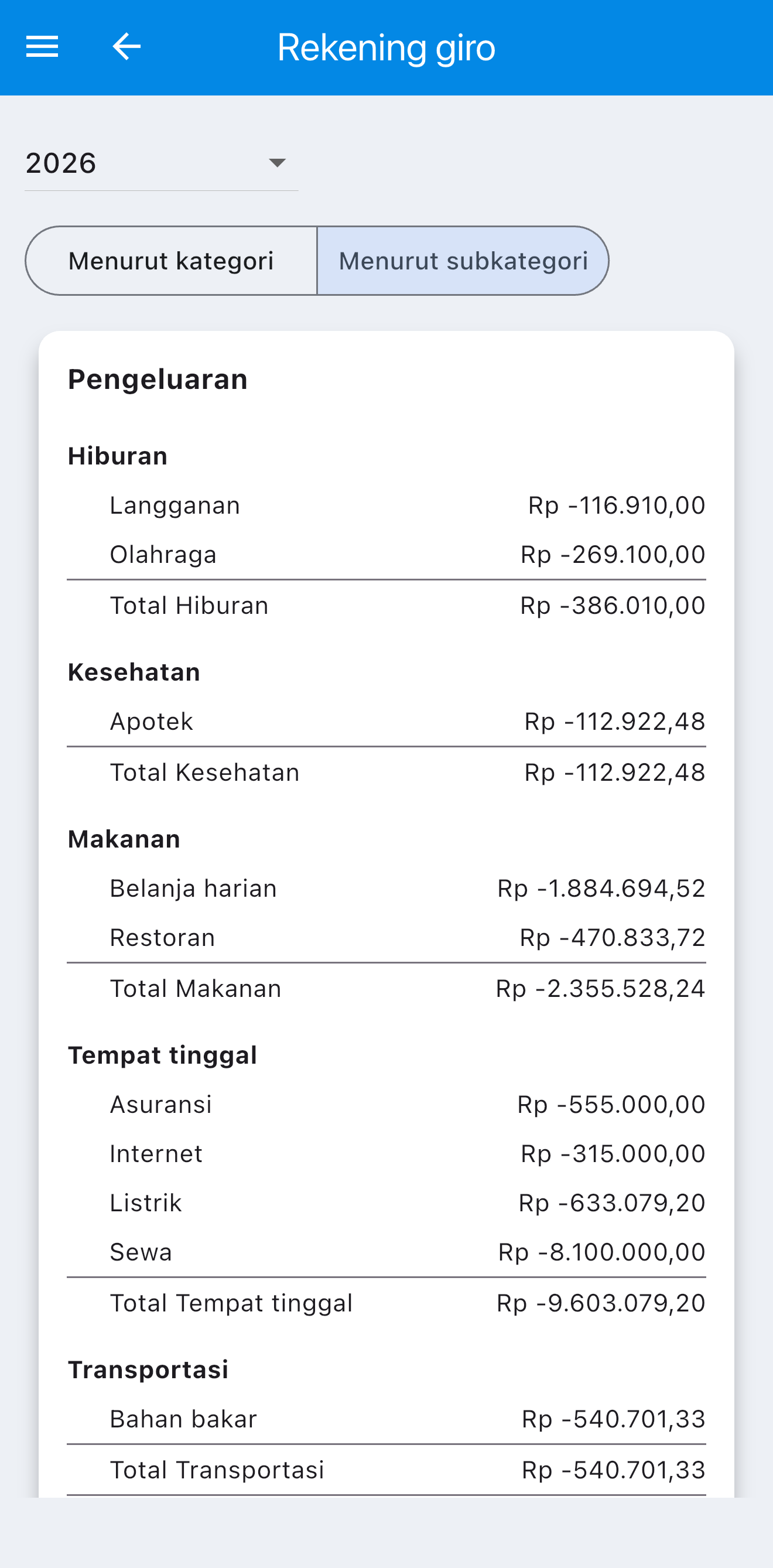
Task: Select the Asuransi subcategory row
Action: click(386, 1105)
